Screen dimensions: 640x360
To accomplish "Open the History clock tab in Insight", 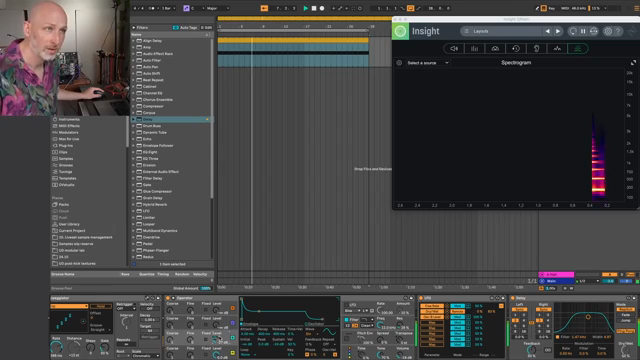I will pyautogui.click(x=516, y=49).
